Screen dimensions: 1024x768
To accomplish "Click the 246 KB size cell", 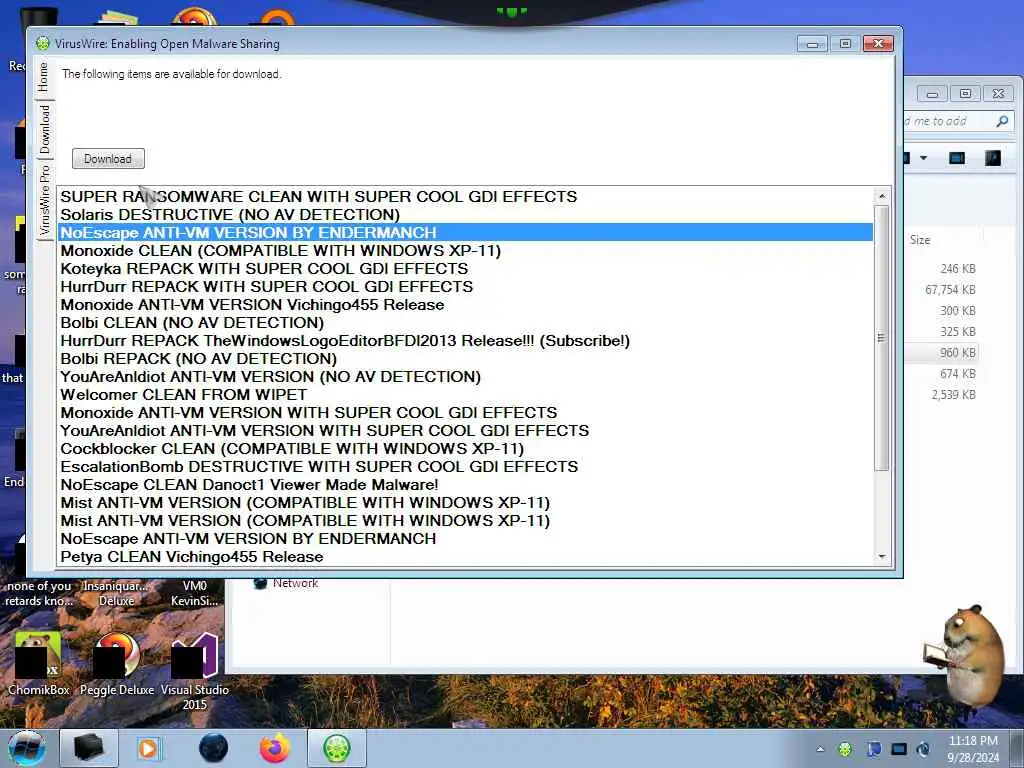I will (x=958, y=269).
